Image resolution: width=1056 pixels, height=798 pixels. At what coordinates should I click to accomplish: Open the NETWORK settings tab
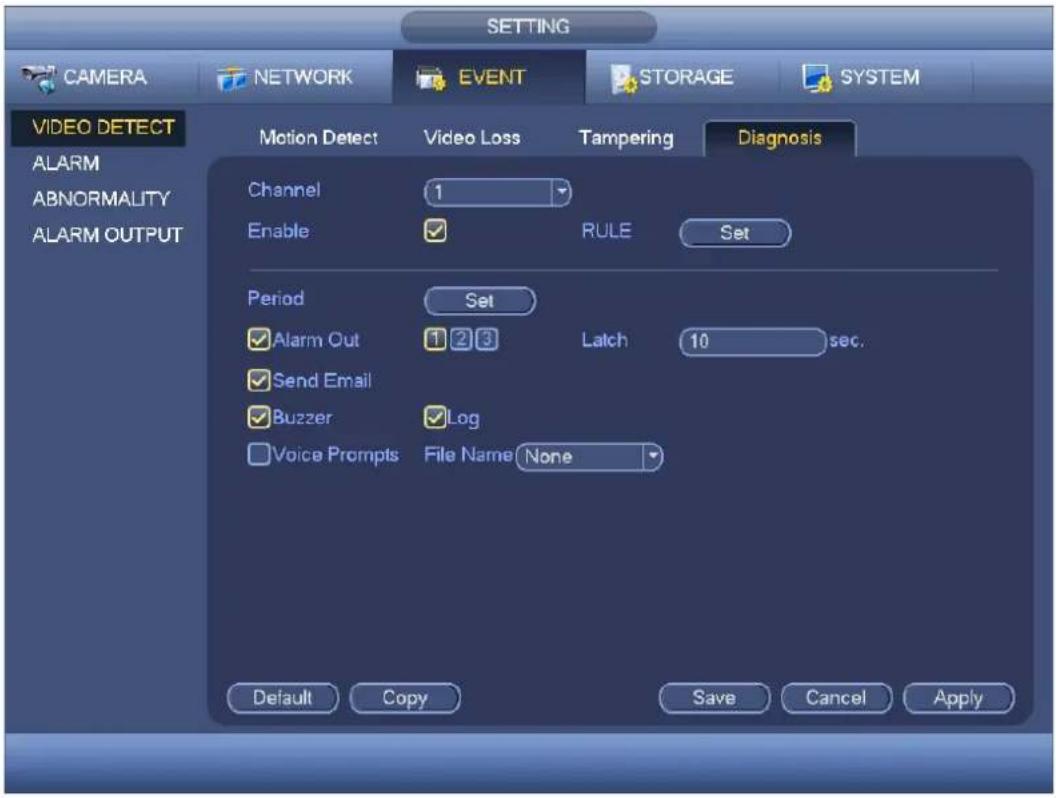pyautogui.click(x=295, y=77)
